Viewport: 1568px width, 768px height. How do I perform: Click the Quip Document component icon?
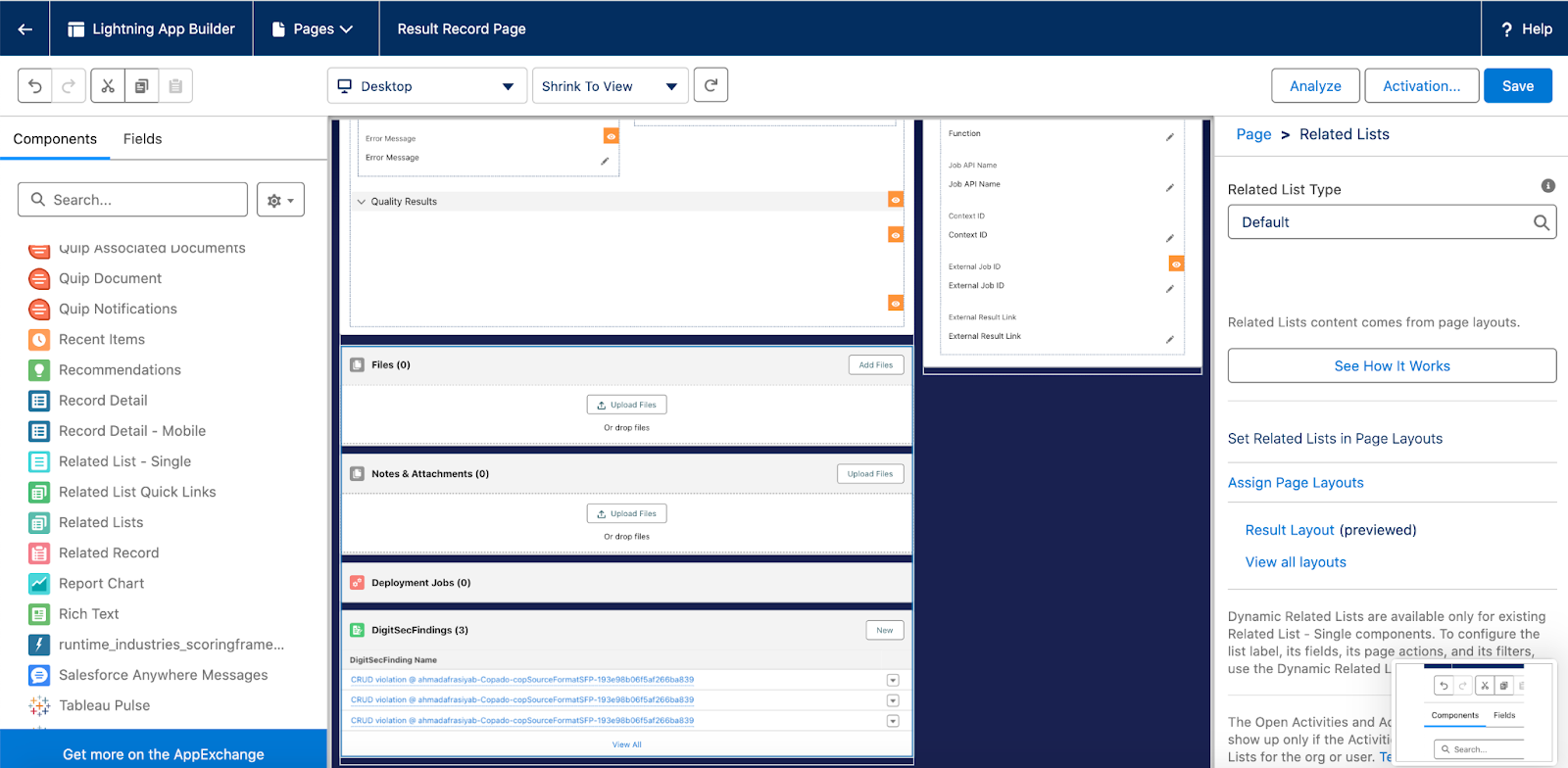pos(39,278)
